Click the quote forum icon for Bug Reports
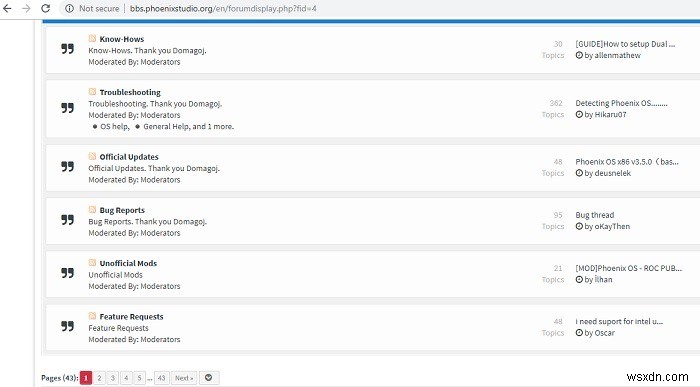The height and width of the screenshot is (387, 700). pos(67,220)
